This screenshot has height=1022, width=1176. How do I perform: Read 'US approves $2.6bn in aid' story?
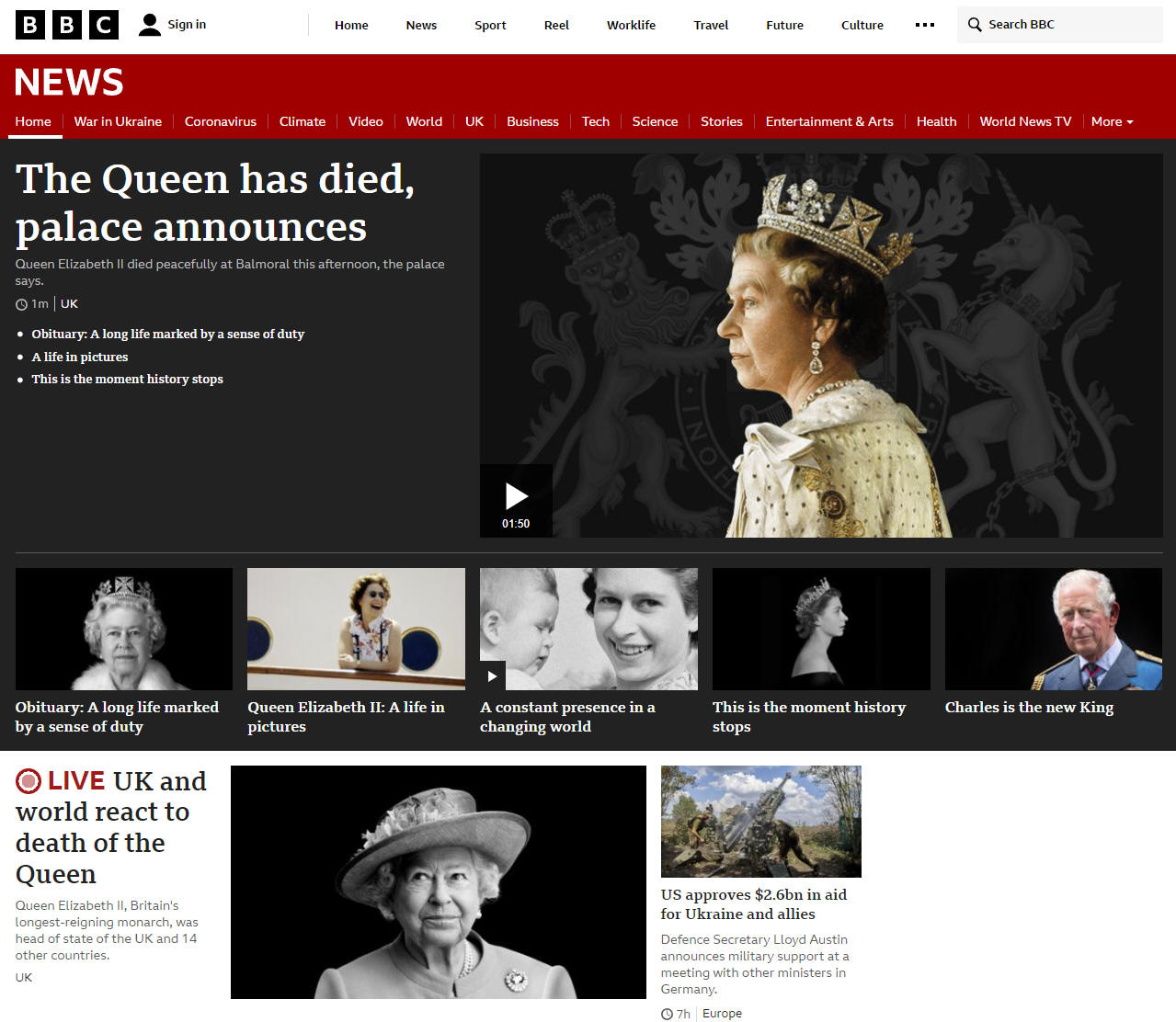pyautogui.click(x=754, y=904)
